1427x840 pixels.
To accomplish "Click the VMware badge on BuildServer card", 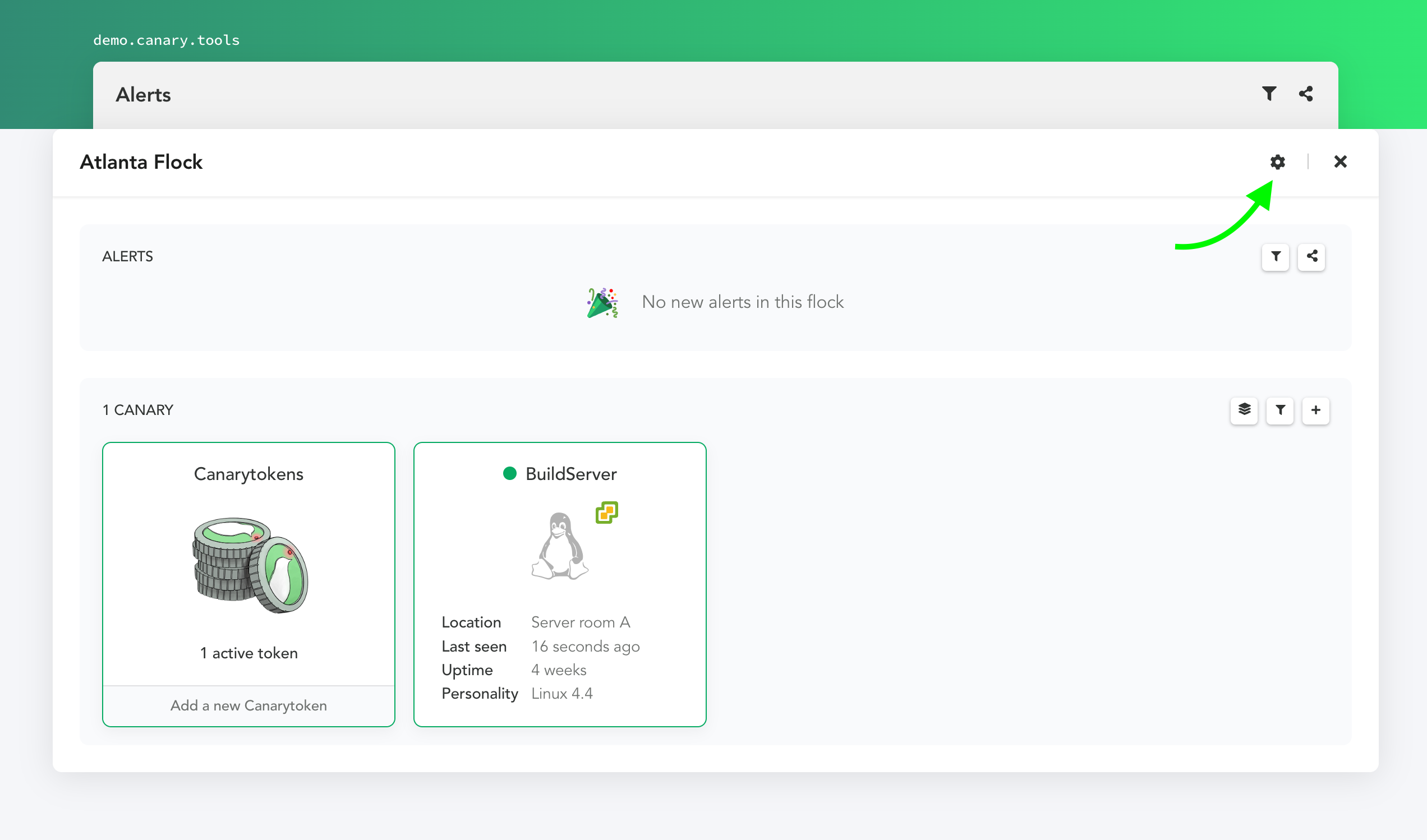I will coord(606,513).
